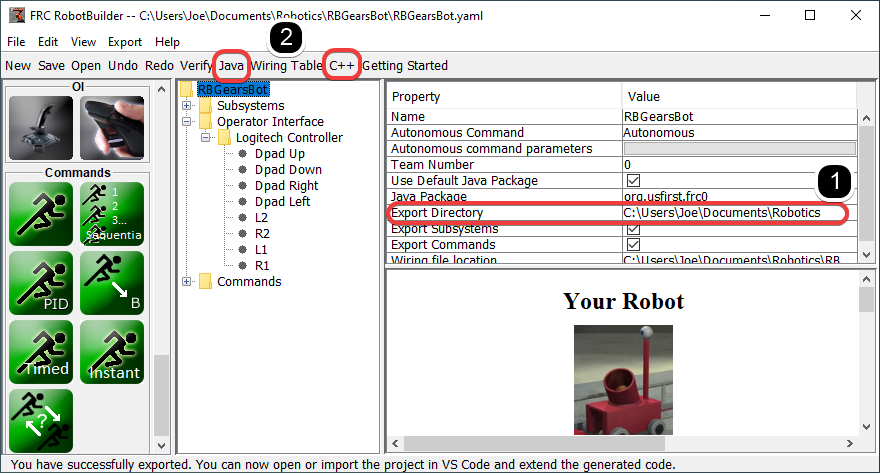The image size is (880, 473).
Task: Click the RobotBuilder app icon in title bar
Action: pyautogui.click(x=17, y=15)
